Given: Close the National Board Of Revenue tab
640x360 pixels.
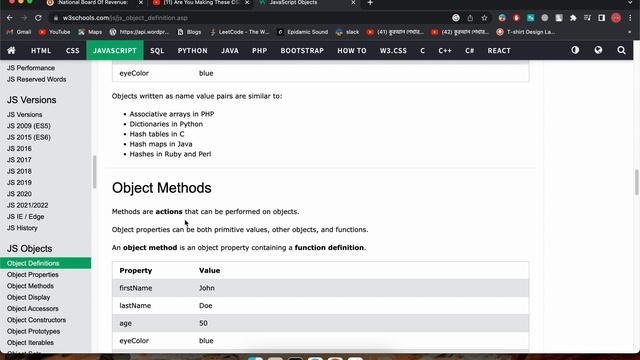Looking at the screenshot, I should pos(141,3).
